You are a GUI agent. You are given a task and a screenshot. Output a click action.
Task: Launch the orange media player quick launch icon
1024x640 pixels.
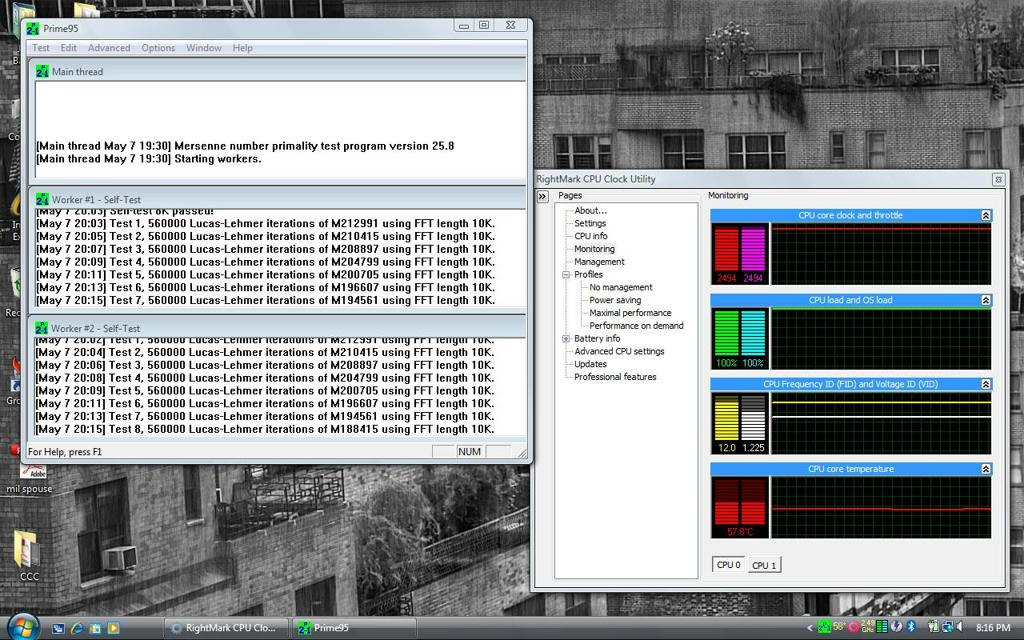click(x=113, y=628)
